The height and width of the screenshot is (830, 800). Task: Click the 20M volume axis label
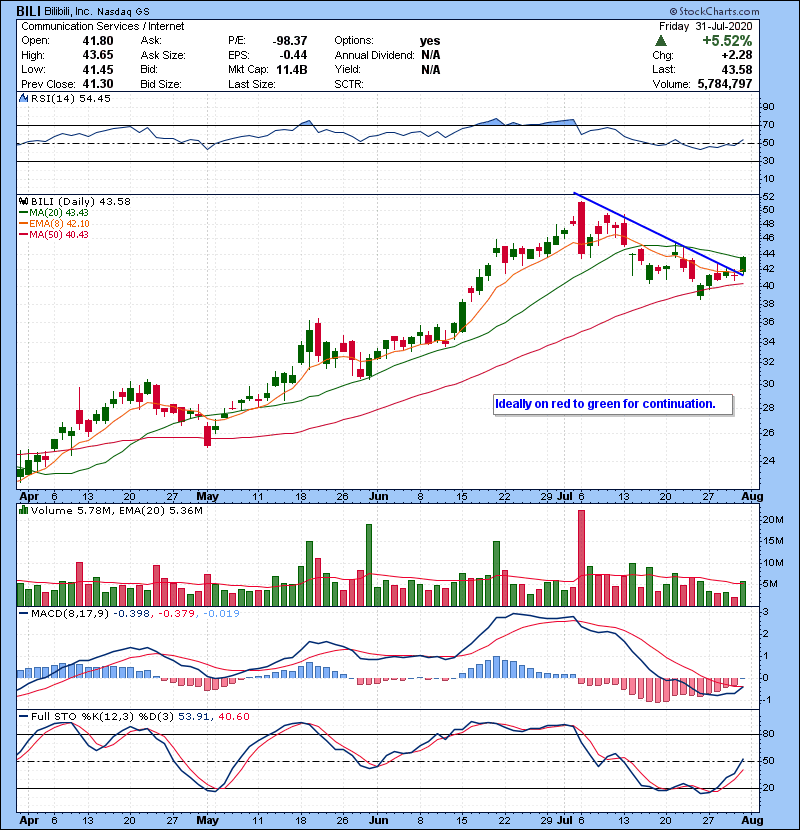pyautogui.click(x=773, y=519)
